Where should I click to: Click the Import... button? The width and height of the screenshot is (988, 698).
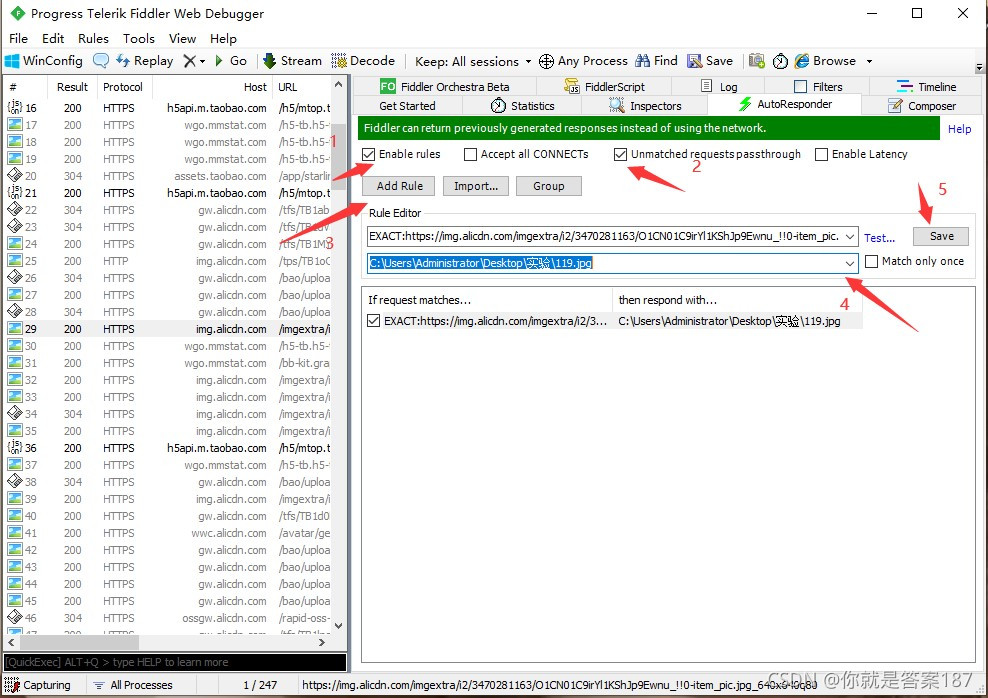pos(476,186)
